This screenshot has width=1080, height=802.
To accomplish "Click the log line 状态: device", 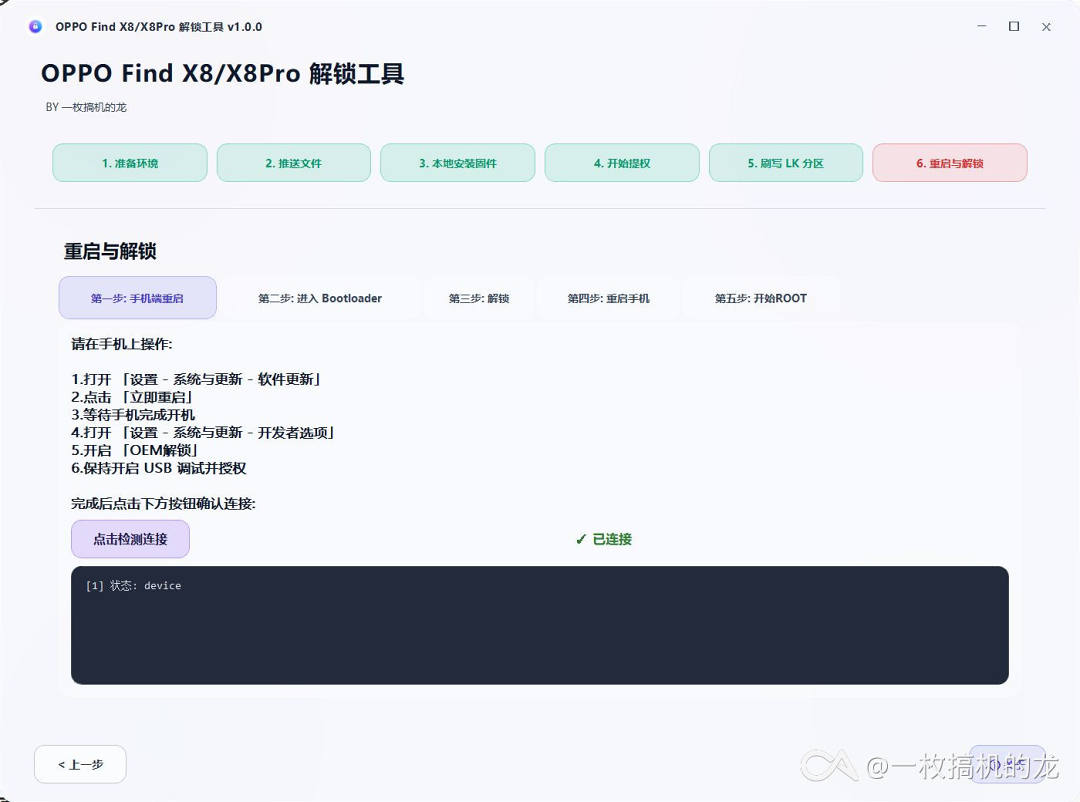I will pos(134,586).
